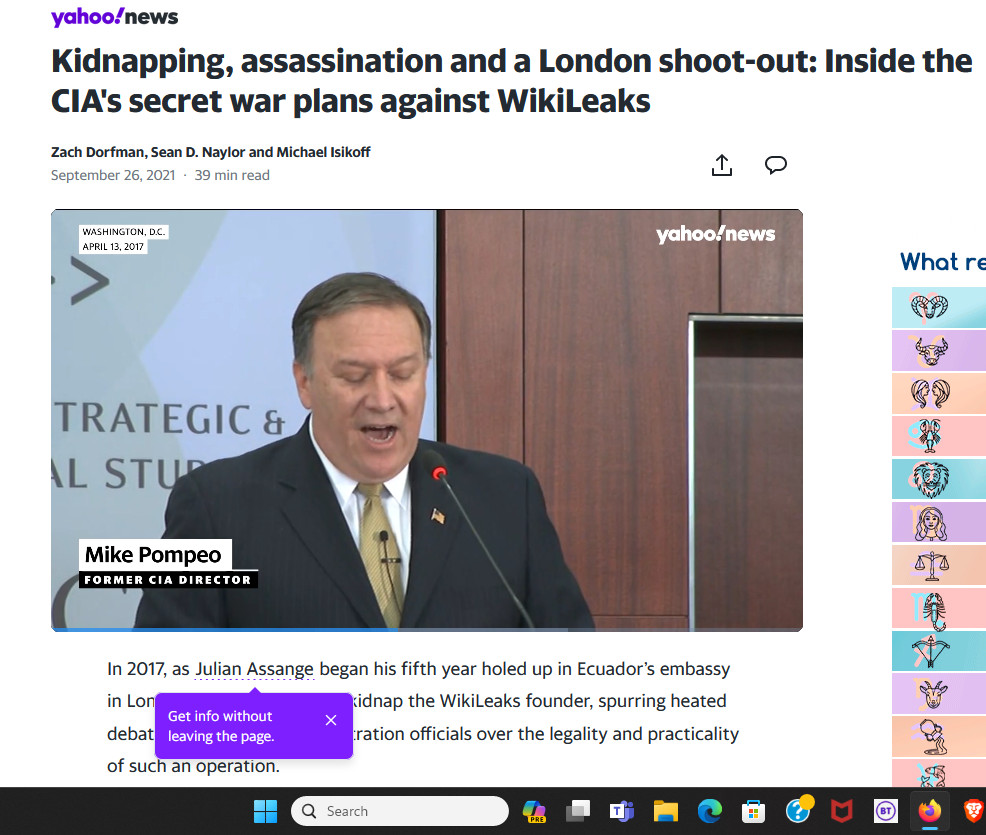Switch to Firefox on the taskbar
Screen dimensions: 986x835
coord(929,811)
